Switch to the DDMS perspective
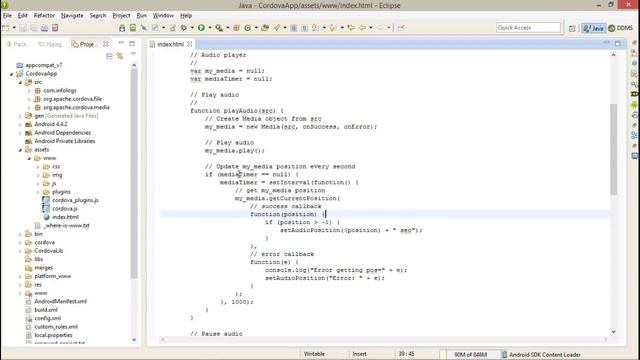 pyautogui.click(x=620, y=28)
